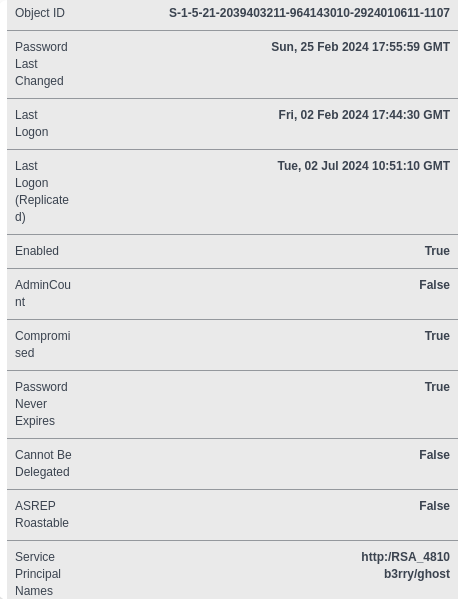Click the Enabled property label
Image resolution: width=466 pixels, height=599 pixels.
click(37, 251)
